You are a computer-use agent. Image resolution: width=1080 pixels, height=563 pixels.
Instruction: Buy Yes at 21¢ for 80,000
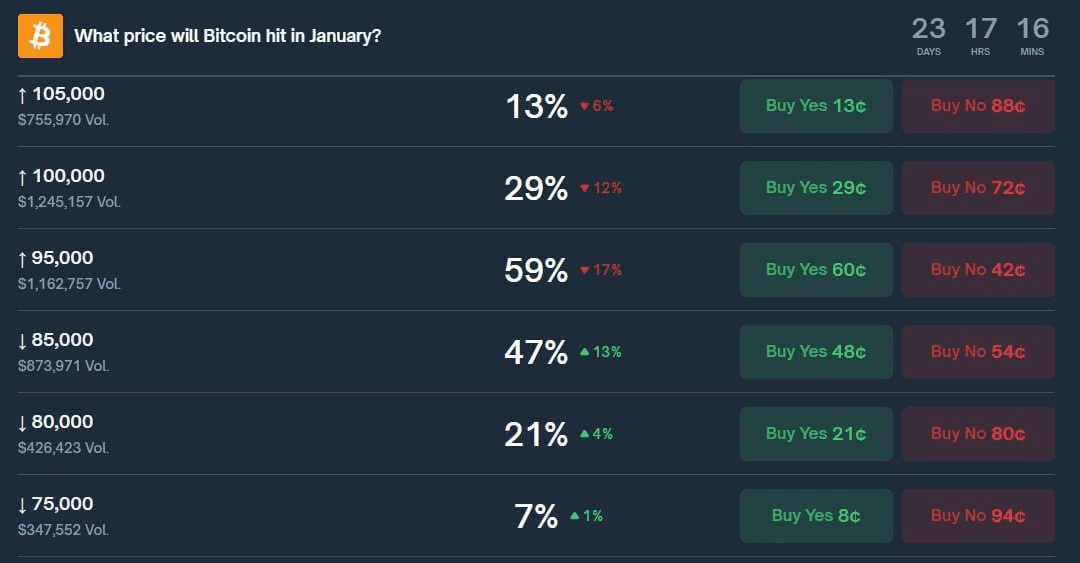816,434
